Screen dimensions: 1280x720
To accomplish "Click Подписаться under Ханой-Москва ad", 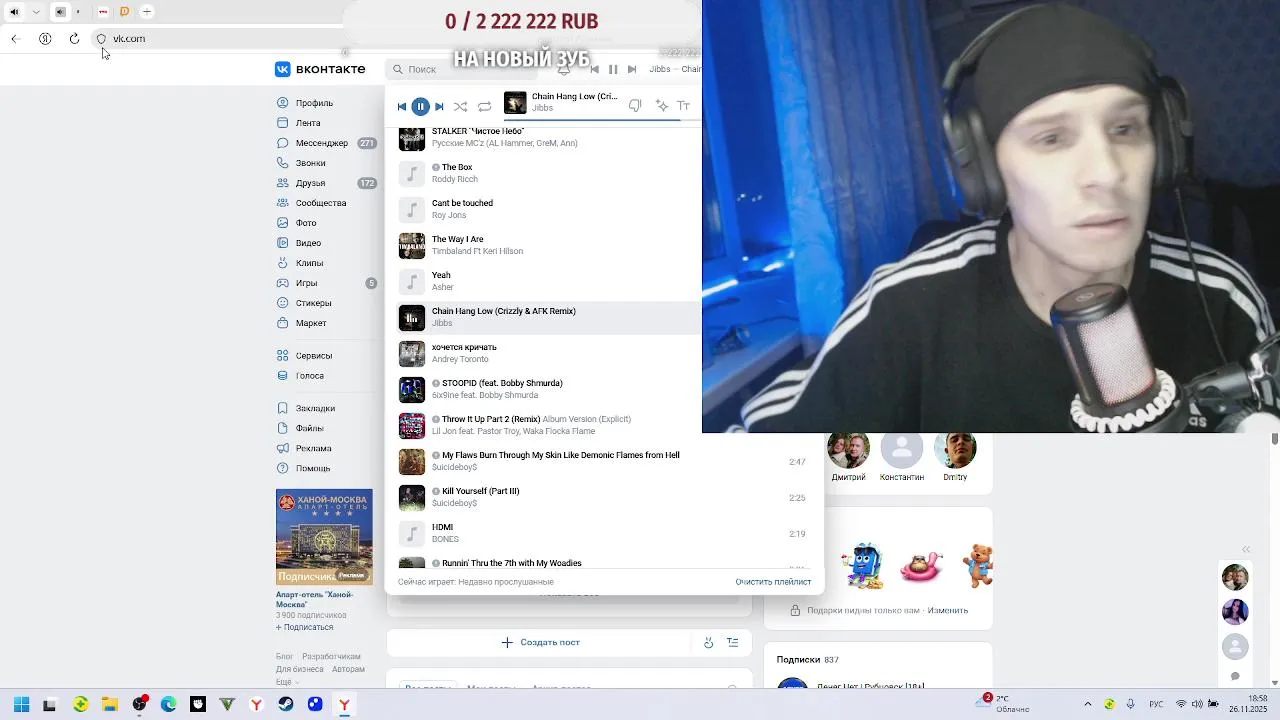I will (x=305, y=627).
